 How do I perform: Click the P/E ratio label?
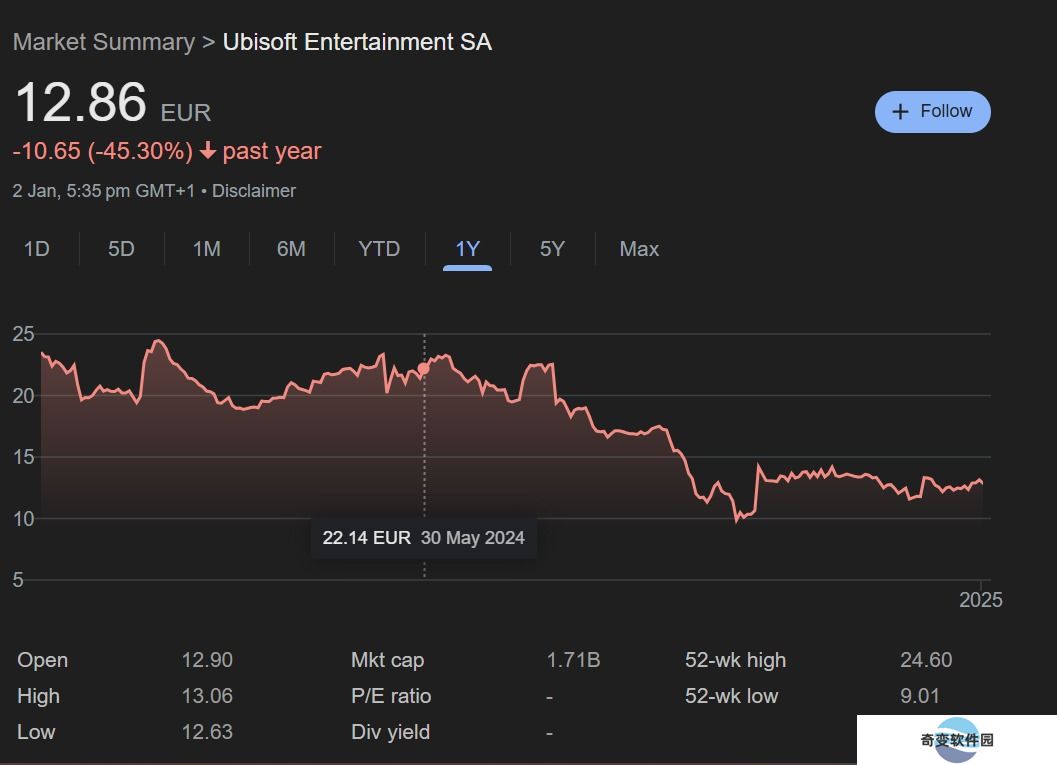coord(391,696)
